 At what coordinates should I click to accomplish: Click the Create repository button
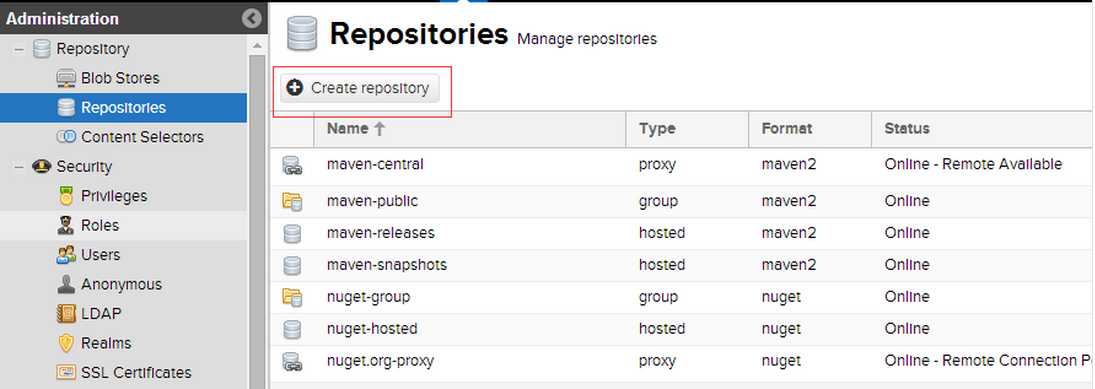[x=360, y=88]
